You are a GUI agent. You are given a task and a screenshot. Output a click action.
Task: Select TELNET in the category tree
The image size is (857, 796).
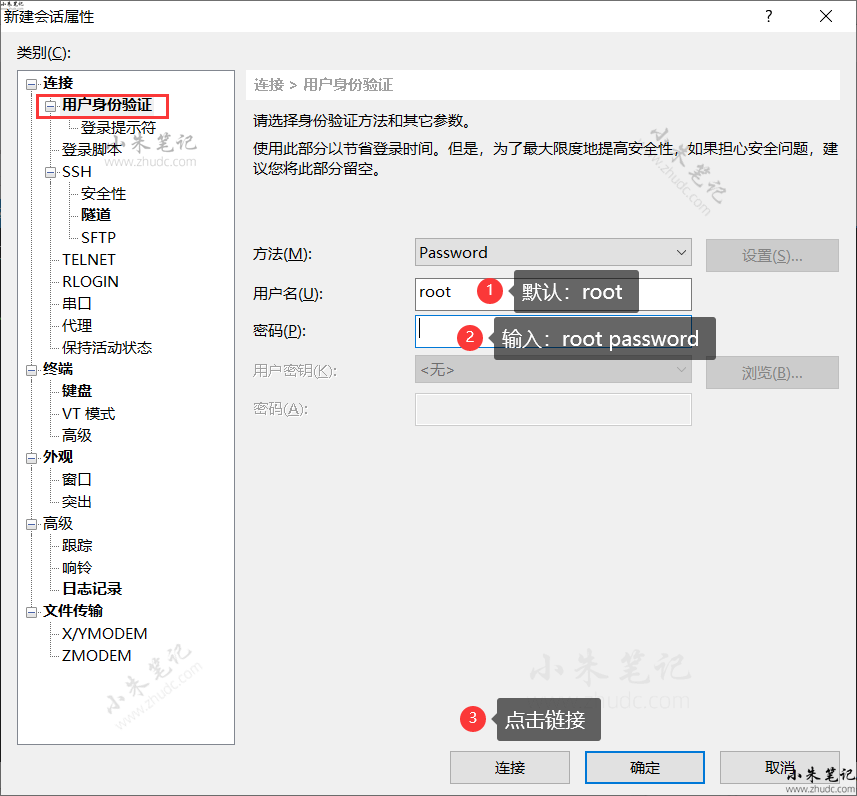coord(89,259)
